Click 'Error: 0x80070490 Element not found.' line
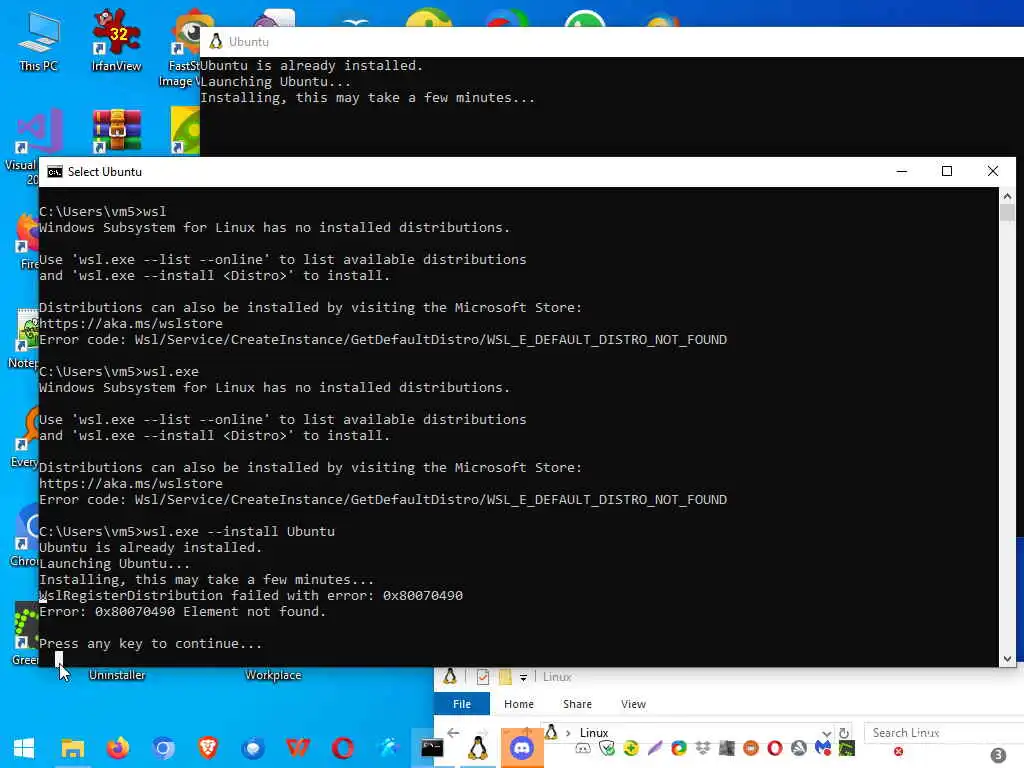This screenshot has height=768, width=1024. (x=182, y=612)
